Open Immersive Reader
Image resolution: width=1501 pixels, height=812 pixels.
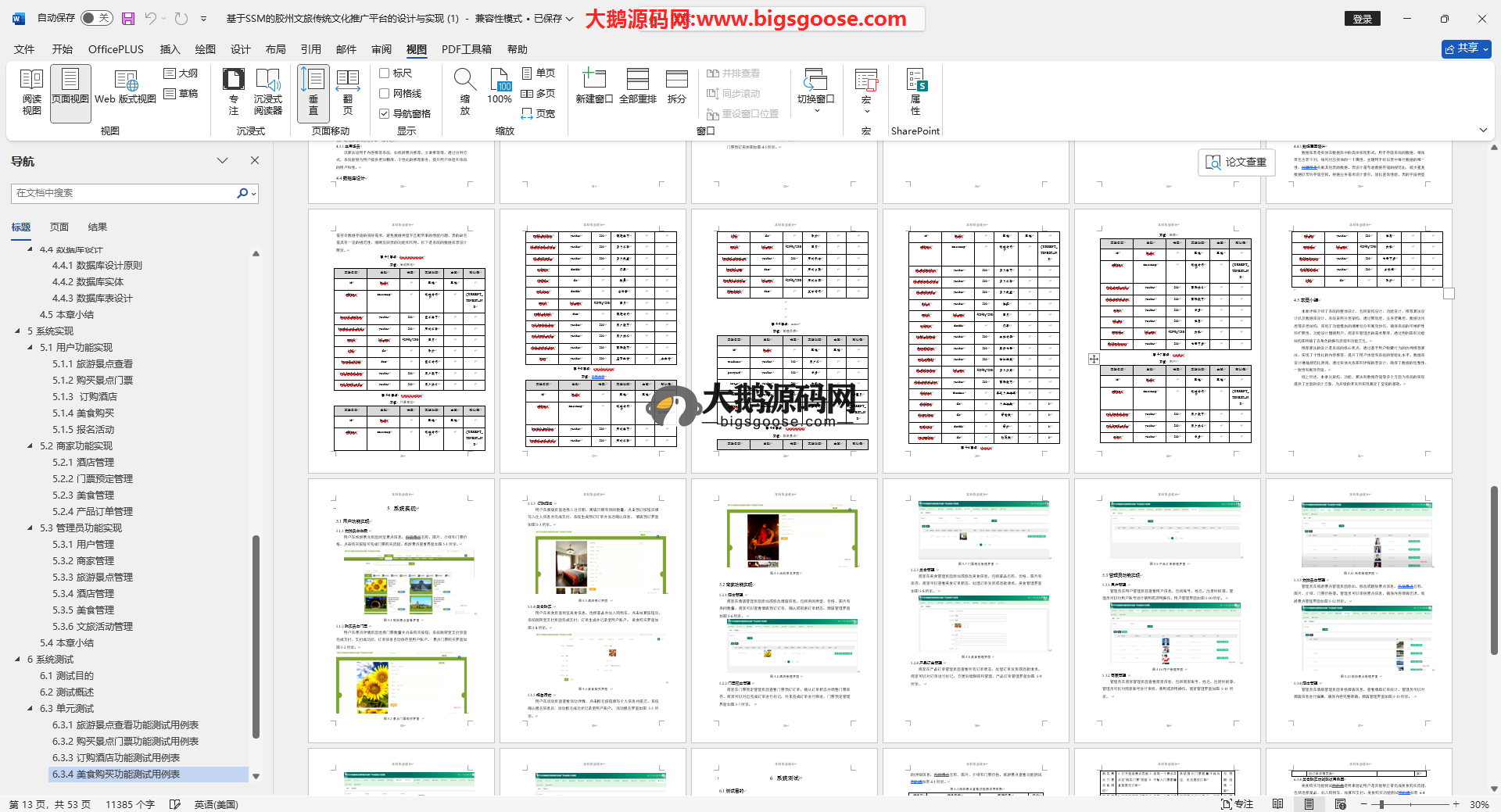(x=267, y=92)
